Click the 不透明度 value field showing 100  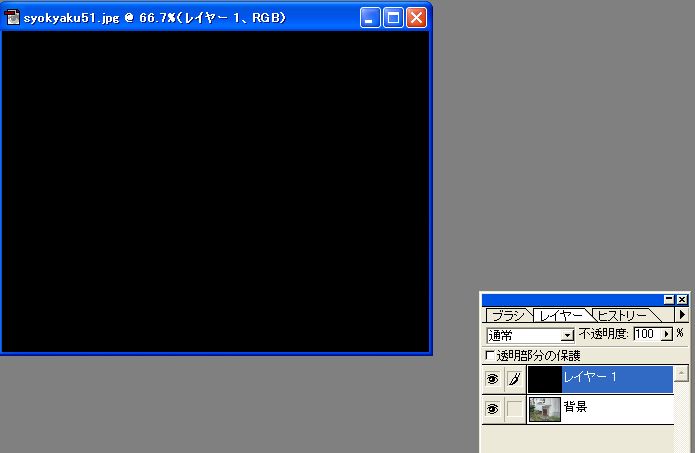pyautogui.click(x=647, y=334)
